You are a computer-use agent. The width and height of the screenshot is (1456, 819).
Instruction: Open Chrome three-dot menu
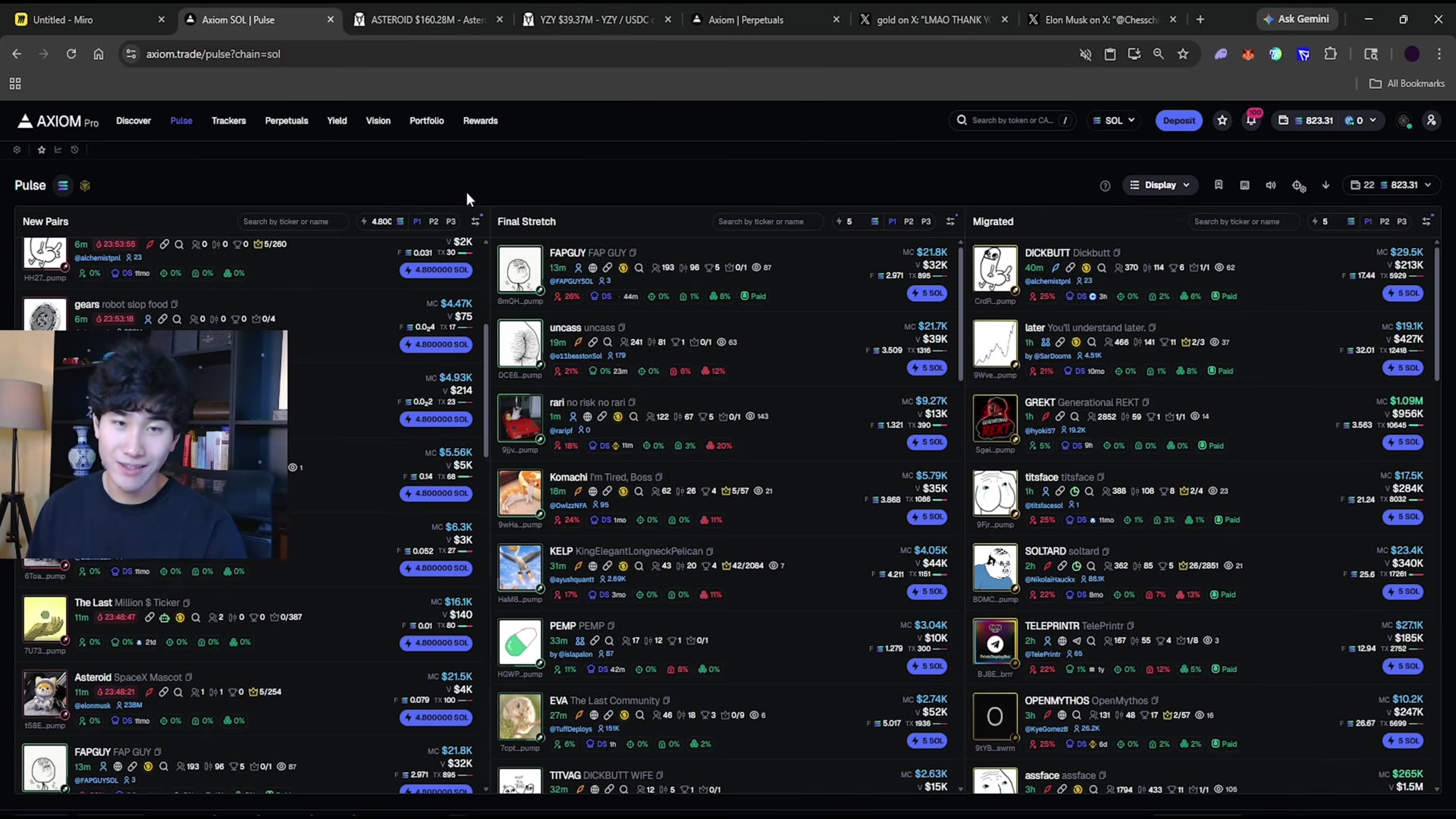(1439, 54)
